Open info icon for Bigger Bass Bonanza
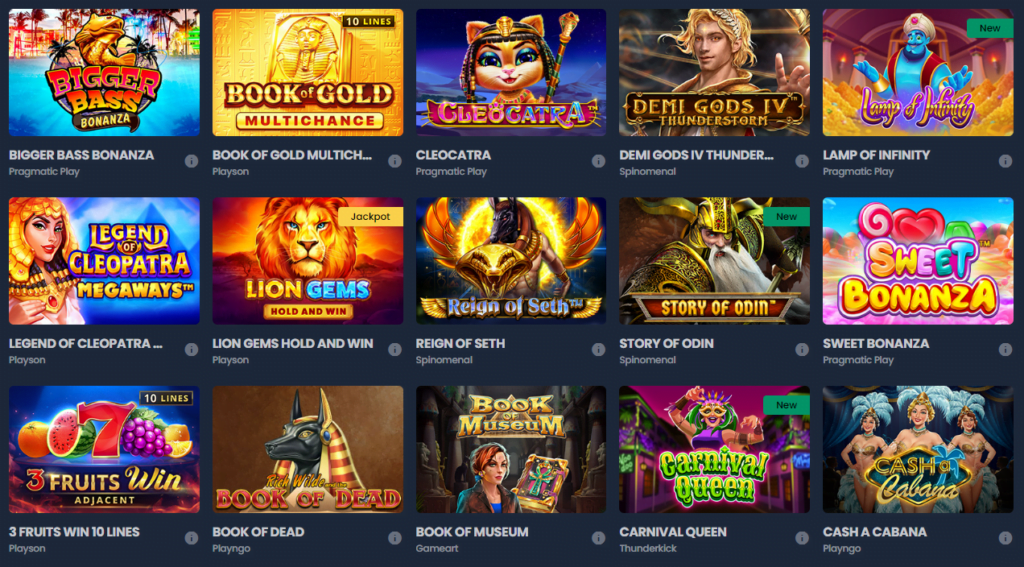The image size is (1024, 567). click(x=191, y=161)
